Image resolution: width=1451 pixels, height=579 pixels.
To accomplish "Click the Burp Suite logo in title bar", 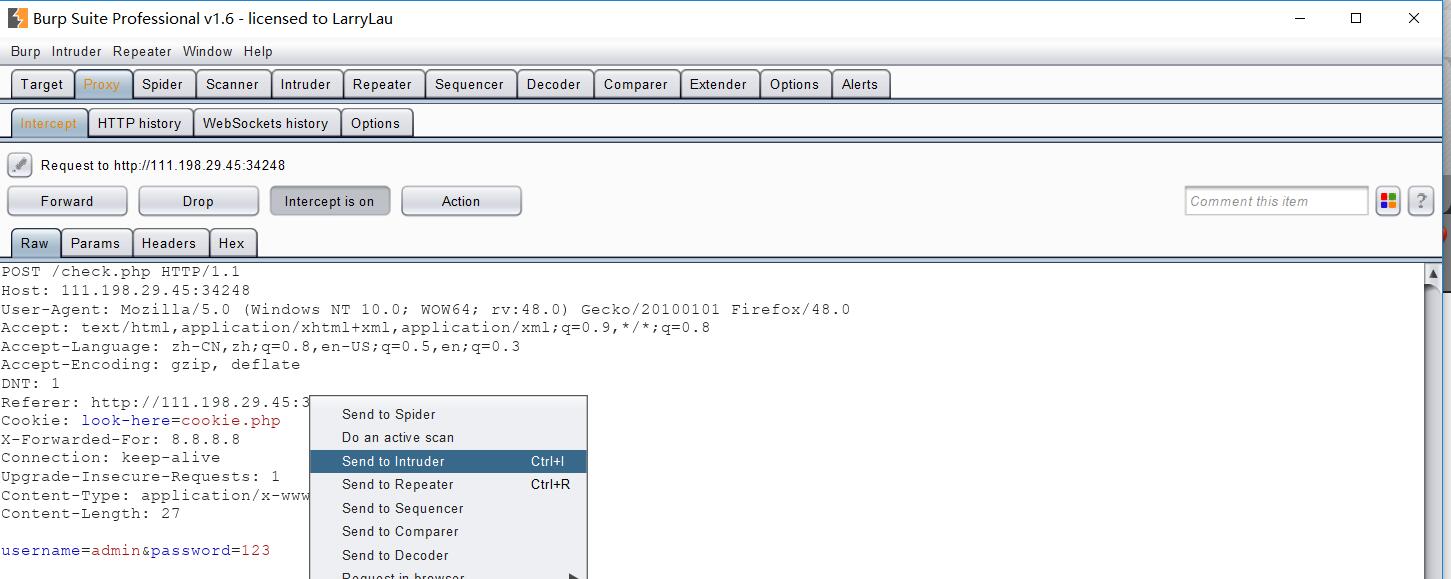I will pyautogui.click(x=17, y=18).
